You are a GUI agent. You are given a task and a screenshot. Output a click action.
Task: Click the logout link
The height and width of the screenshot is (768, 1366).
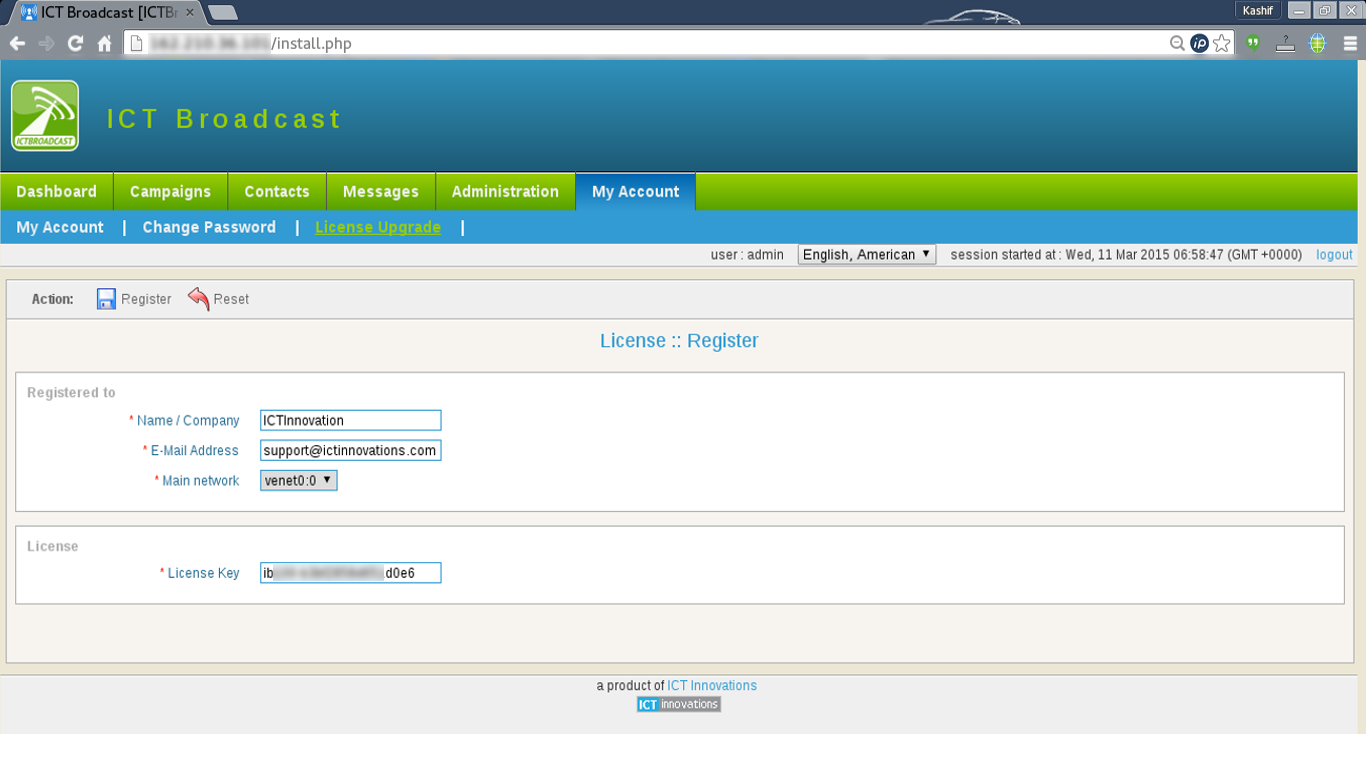pos(1334,255)
